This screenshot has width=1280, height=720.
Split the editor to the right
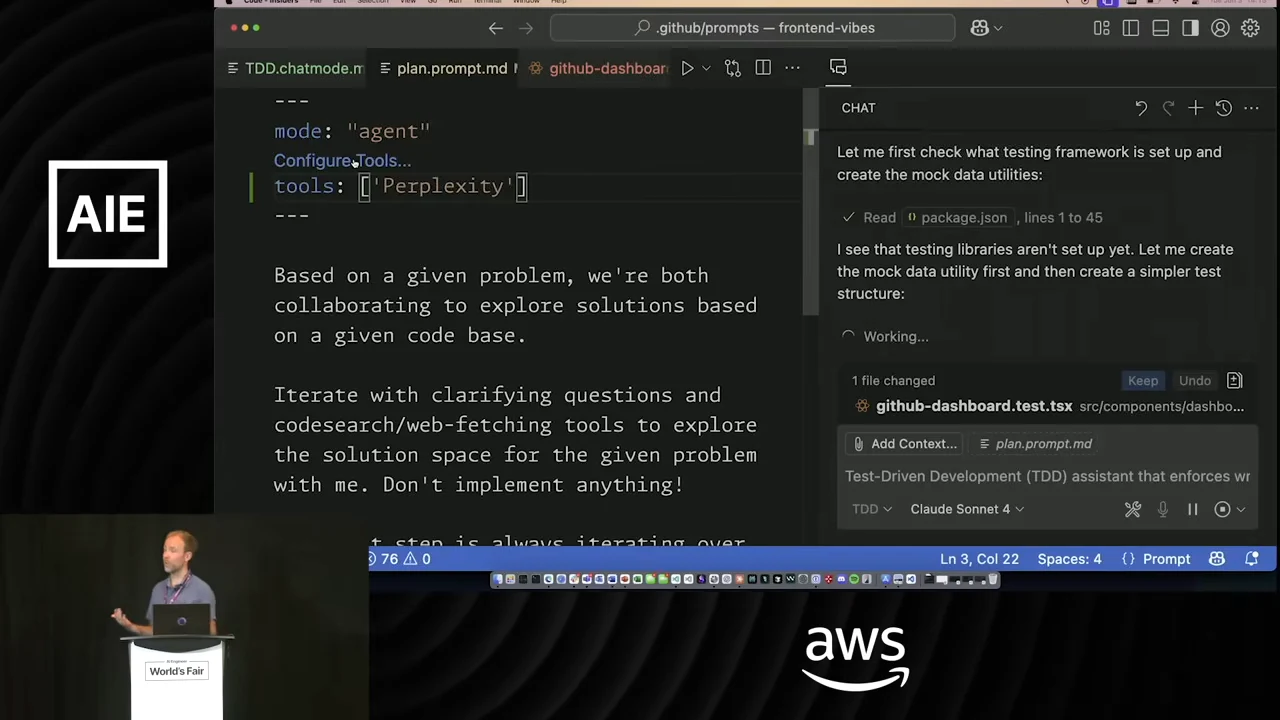[x=763, y=68]
